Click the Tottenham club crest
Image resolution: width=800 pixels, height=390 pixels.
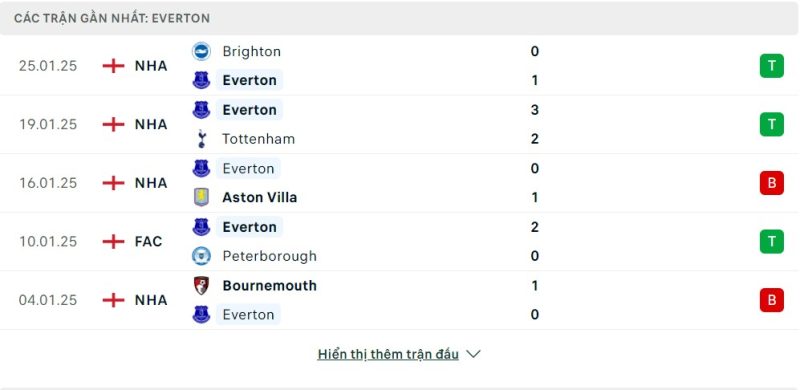201,139
